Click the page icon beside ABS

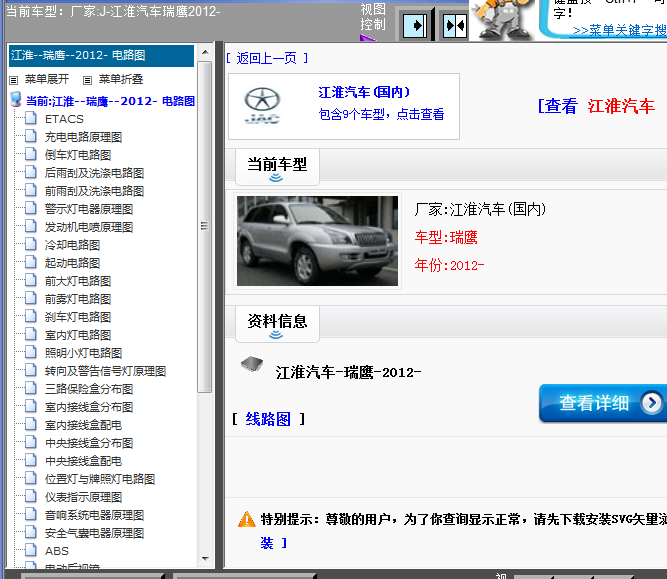31,550
